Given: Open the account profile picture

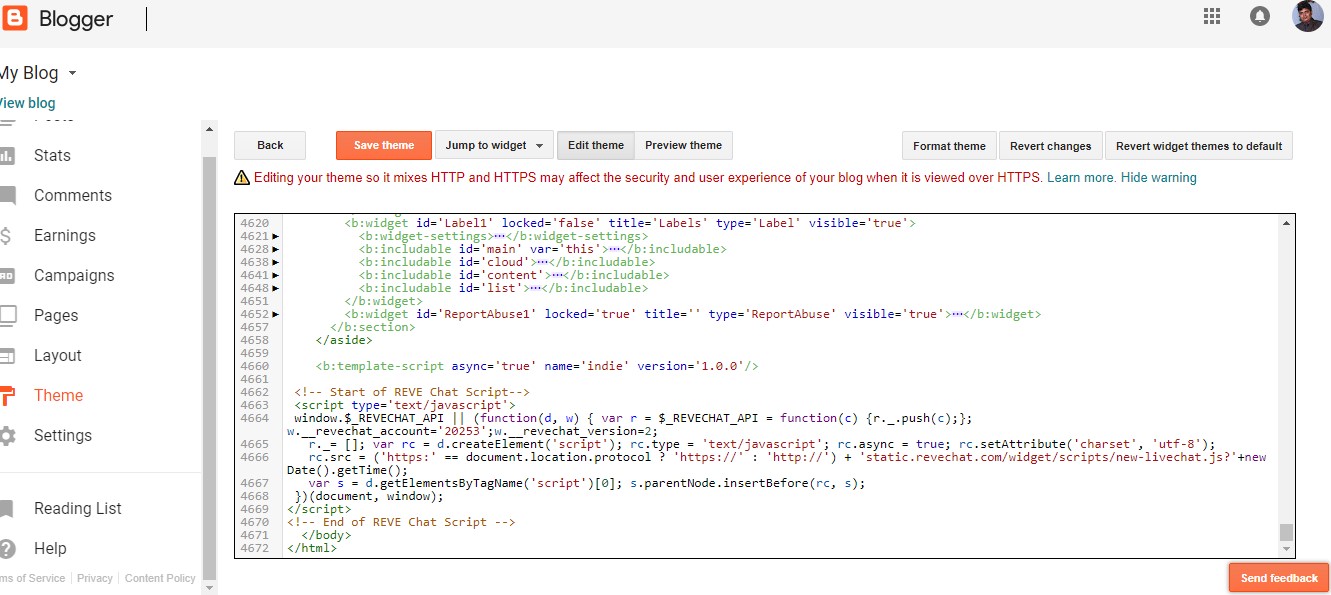Looking at the screenshot, I should 1307,17.
